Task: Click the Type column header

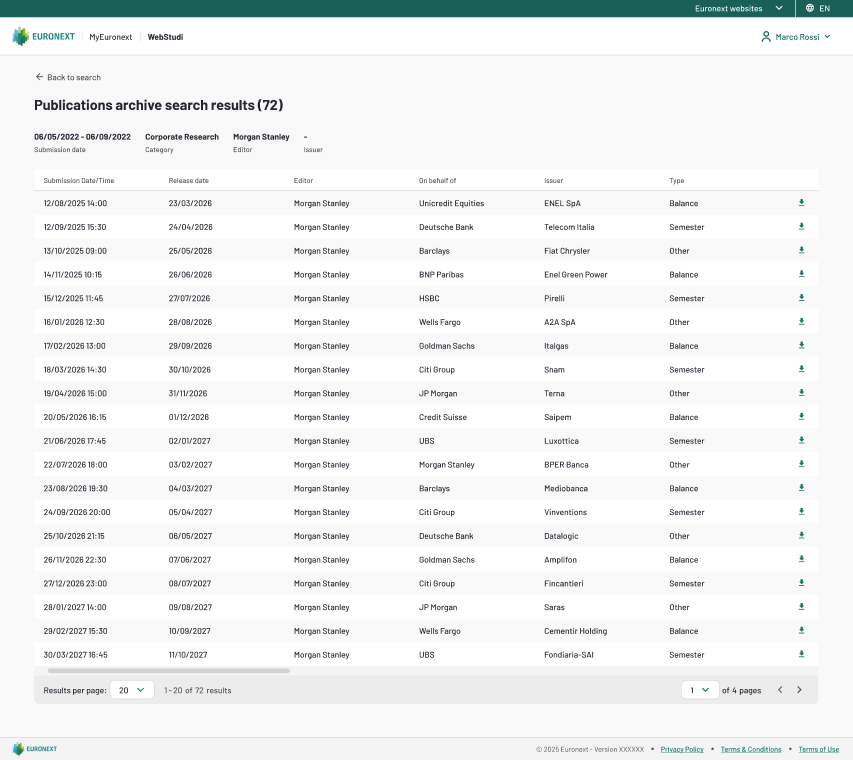Action: 677,181
